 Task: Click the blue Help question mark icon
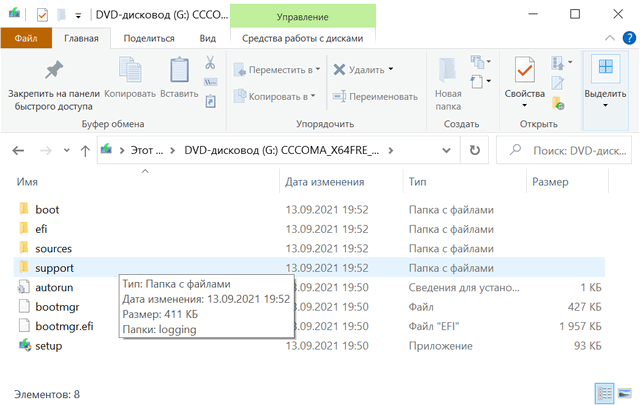[629, 38]
